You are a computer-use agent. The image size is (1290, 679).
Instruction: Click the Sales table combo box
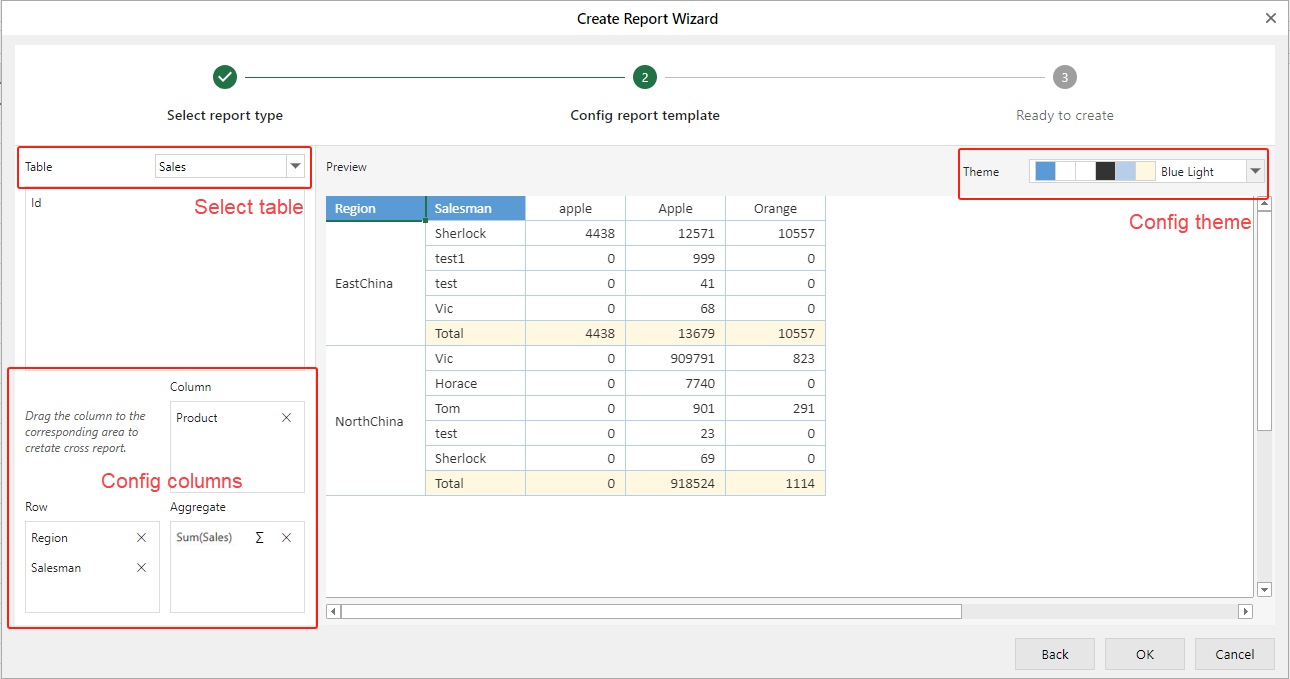[230, 167]
